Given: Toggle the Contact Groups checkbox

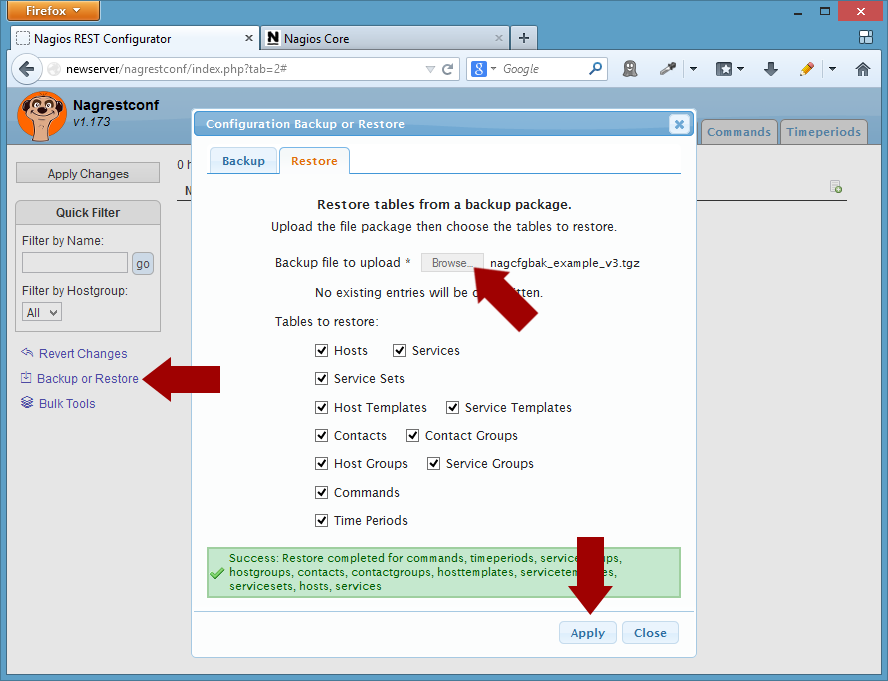Looking at the screenshot, I should (412, 435).
